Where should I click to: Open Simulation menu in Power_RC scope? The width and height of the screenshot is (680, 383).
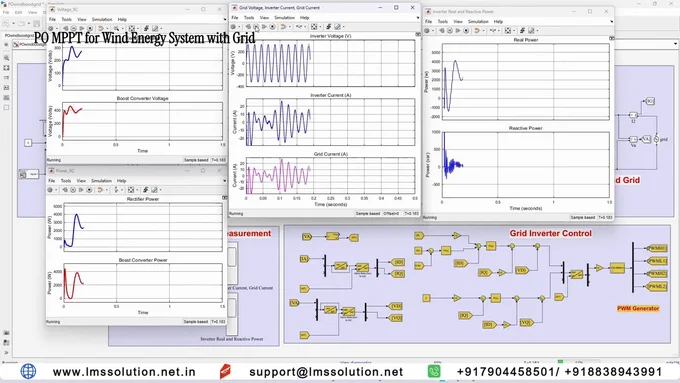pos(101,180)
